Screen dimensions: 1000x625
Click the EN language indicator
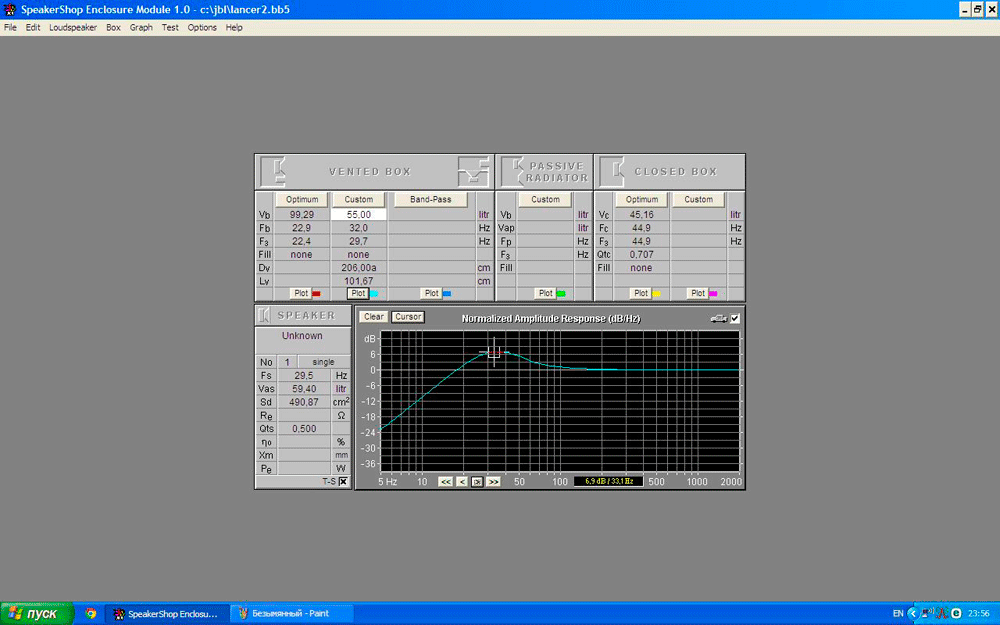pyautogui.click(x=898, y=614)
